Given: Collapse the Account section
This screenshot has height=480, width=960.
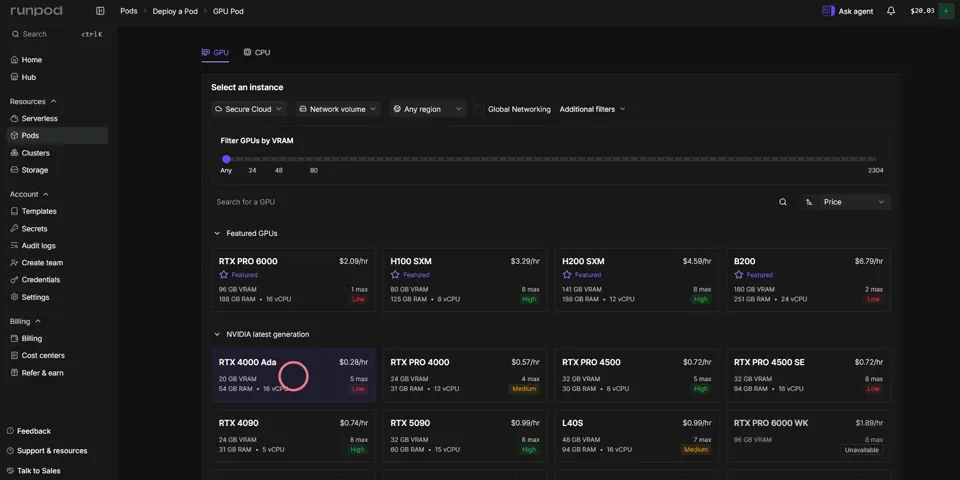Looking at the screenshot, I should click(x=29, y=194).
